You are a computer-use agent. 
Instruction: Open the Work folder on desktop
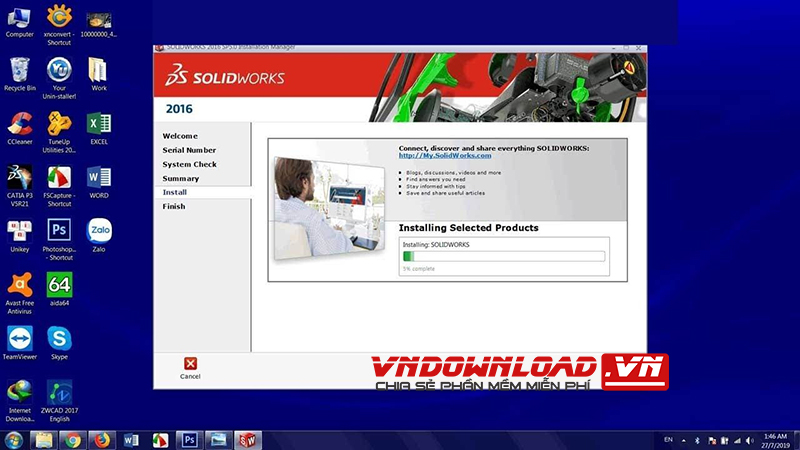(98, 74)
